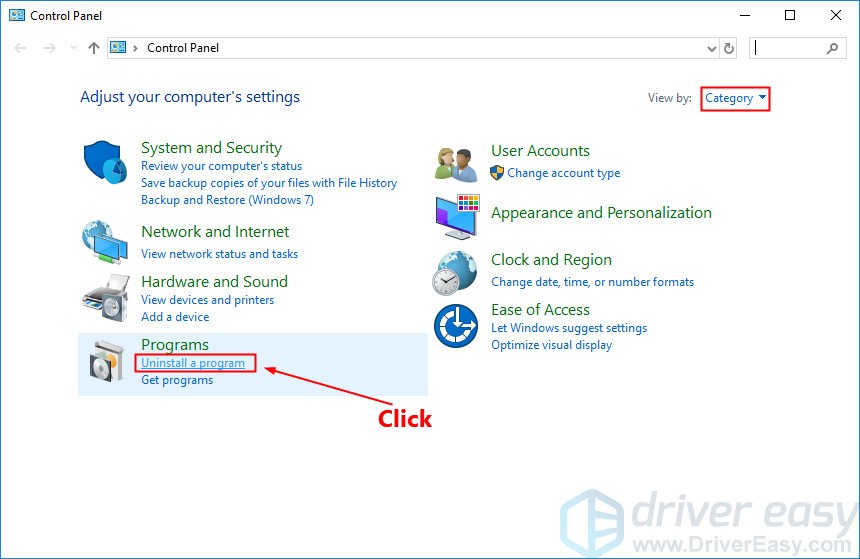
Task: Open Backup and Restore (Windows 7)
Action: pyautogui.click(x=227, y=200)
